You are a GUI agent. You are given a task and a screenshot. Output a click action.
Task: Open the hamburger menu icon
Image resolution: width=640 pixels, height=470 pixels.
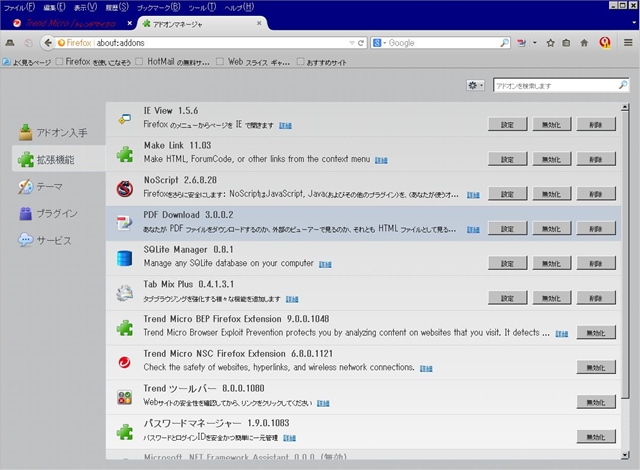pyautogui.click(x=628, y=42)
